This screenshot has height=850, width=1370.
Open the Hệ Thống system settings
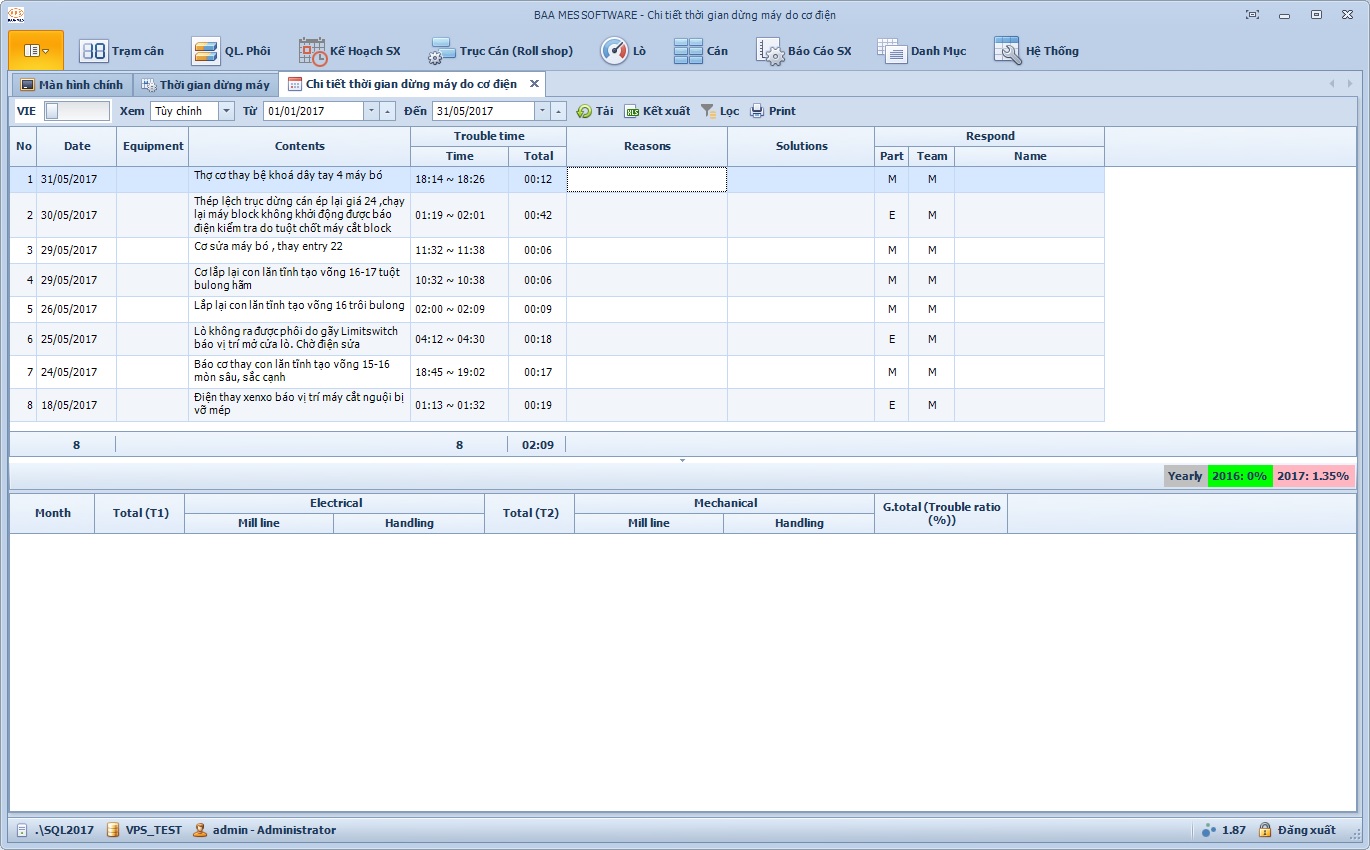click(1036, 51)
